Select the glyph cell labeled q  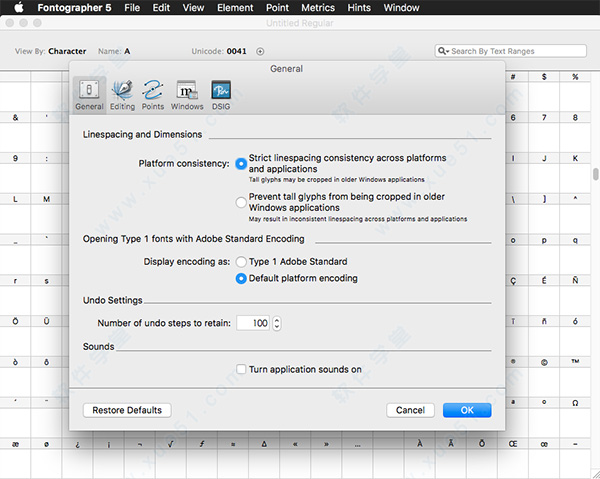[575, 255]
